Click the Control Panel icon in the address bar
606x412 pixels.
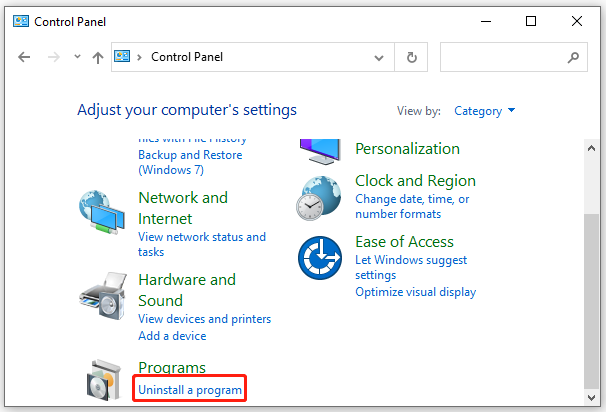click(122, 56)
